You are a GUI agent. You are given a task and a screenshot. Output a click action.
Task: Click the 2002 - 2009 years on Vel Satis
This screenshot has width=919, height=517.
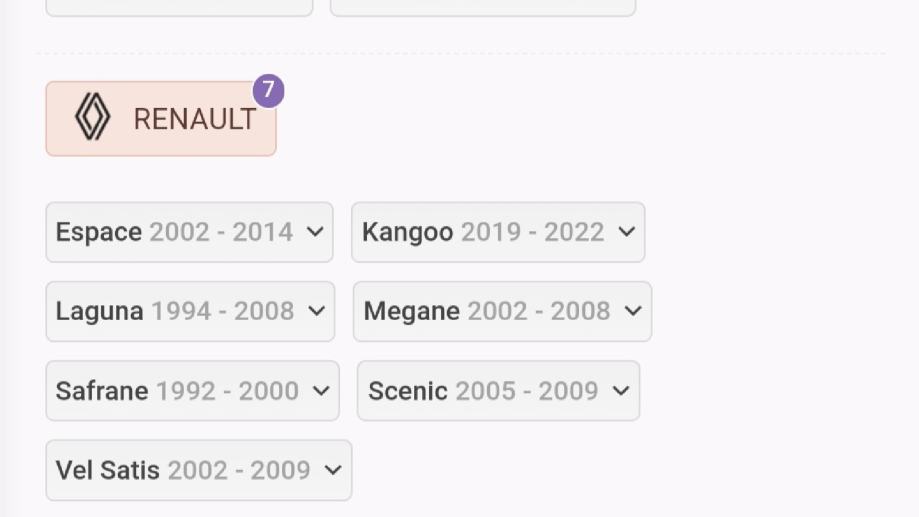coord(239,470)
